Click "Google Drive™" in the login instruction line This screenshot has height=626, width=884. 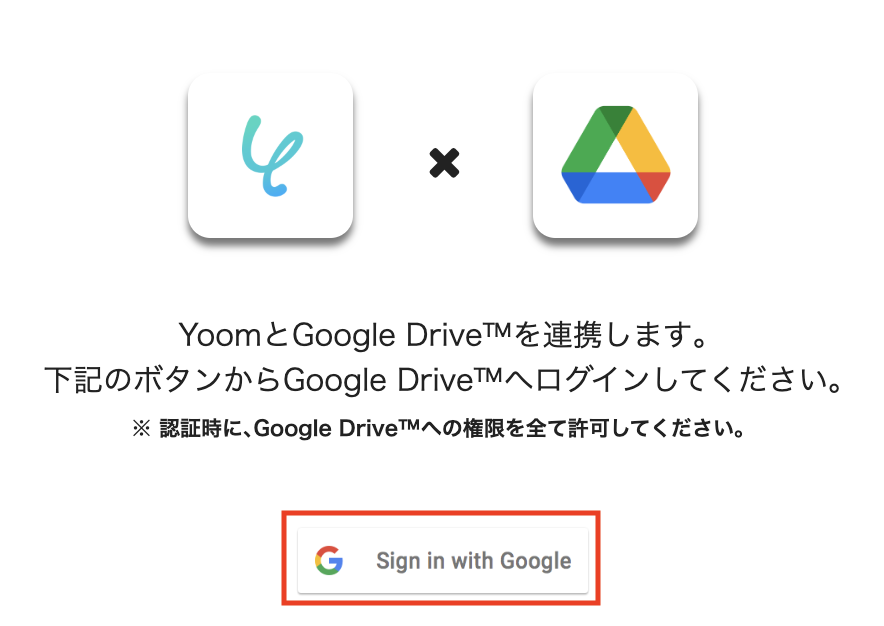tap(392, 381)
